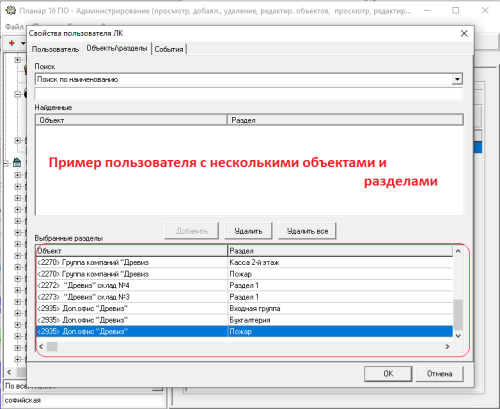Click the Отмена button
Screen dimensions: 500x409
pyautogui.click(x=439, y=374)
